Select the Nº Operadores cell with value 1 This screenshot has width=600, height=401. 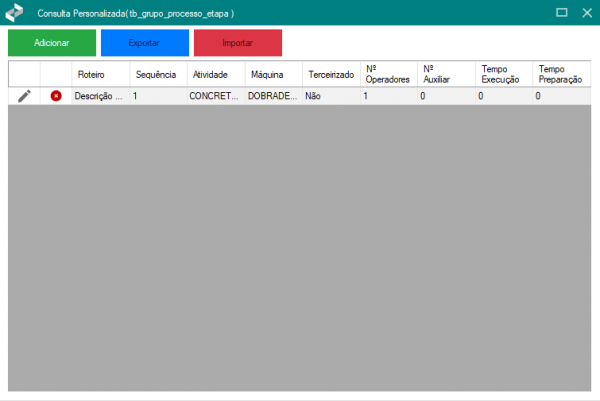(389, 96)
